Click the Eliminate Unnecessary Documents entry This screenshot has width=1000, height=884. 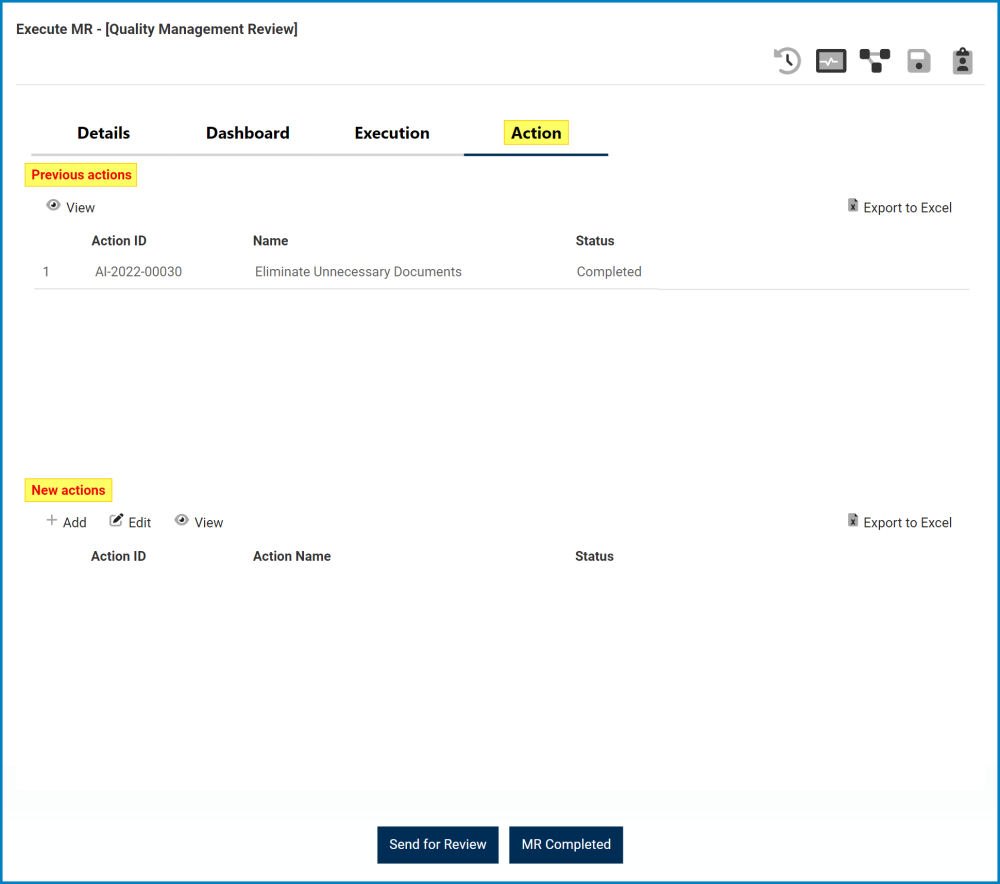coord(358,271)
